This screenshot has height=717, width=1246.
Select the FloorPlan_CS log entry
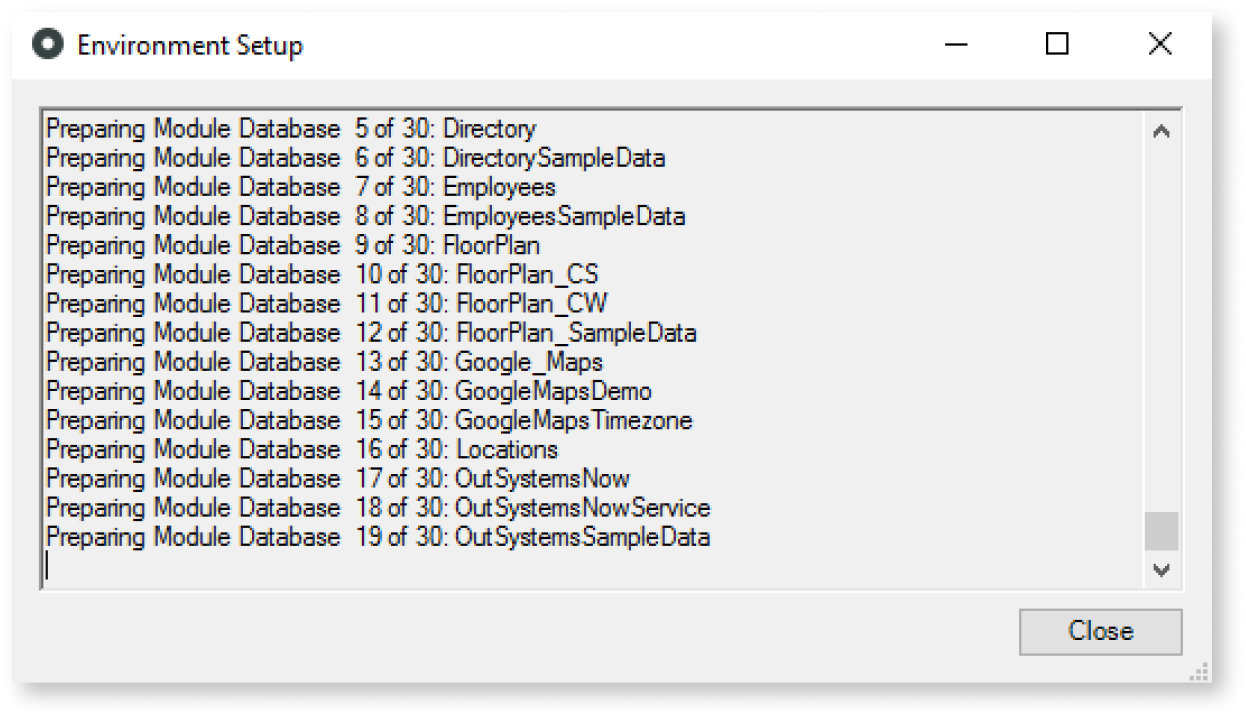[x=322, y=274]
